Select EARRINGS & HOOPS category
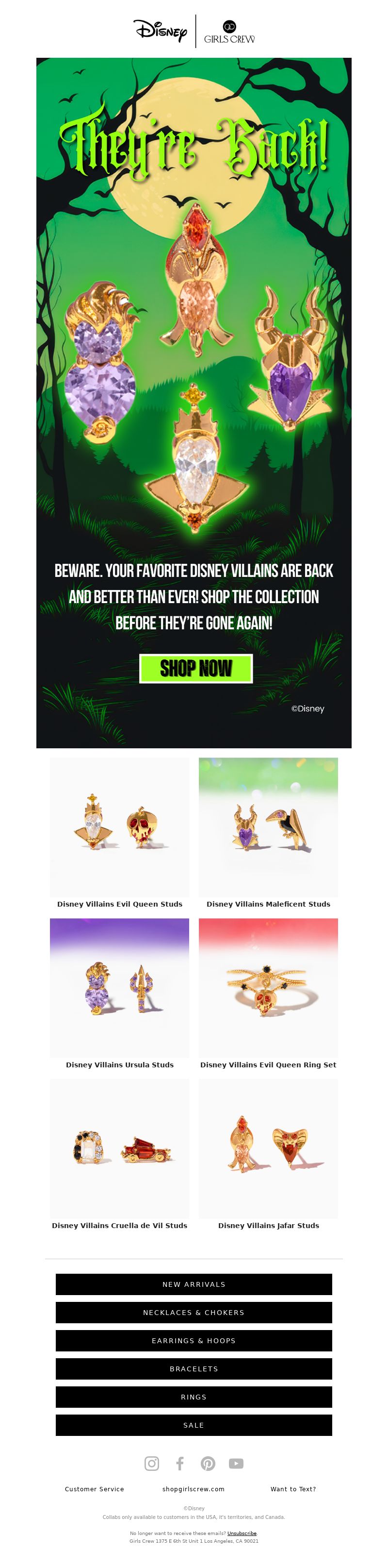388x1568 pixels. click(x=194, y=1340)
